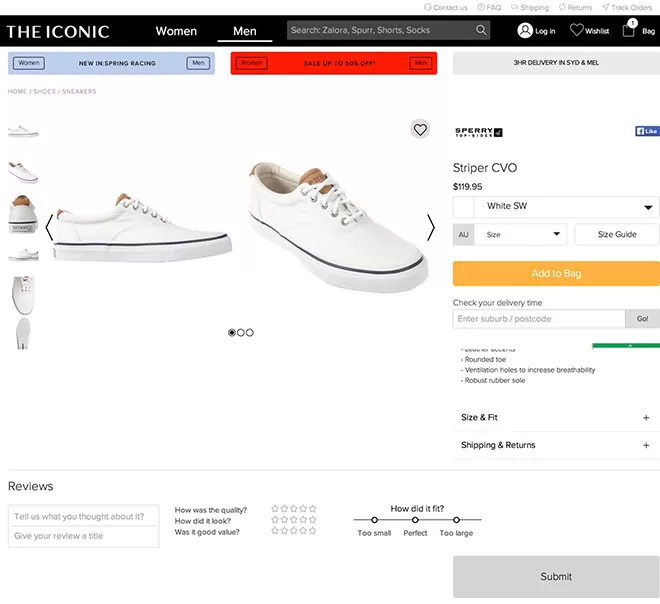This screenshot has width=660, height=604.
Task: Select second carousel dot indicator
Action: [x=241, y=333]
